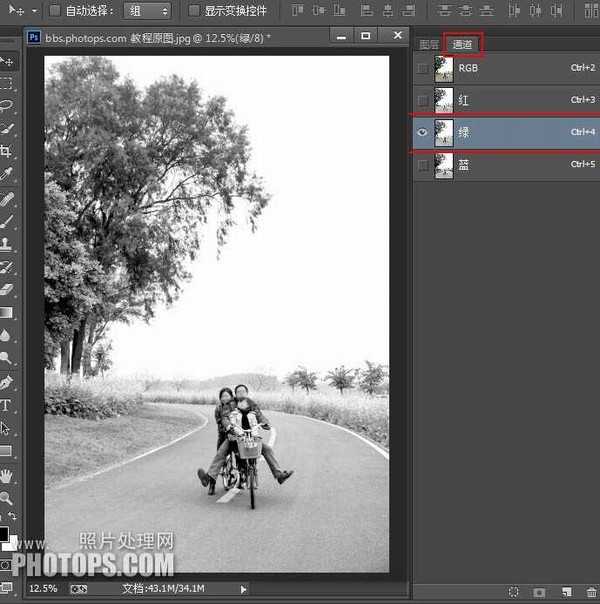
Task: Select the Hand tool
Action: [x=6, y=475]
